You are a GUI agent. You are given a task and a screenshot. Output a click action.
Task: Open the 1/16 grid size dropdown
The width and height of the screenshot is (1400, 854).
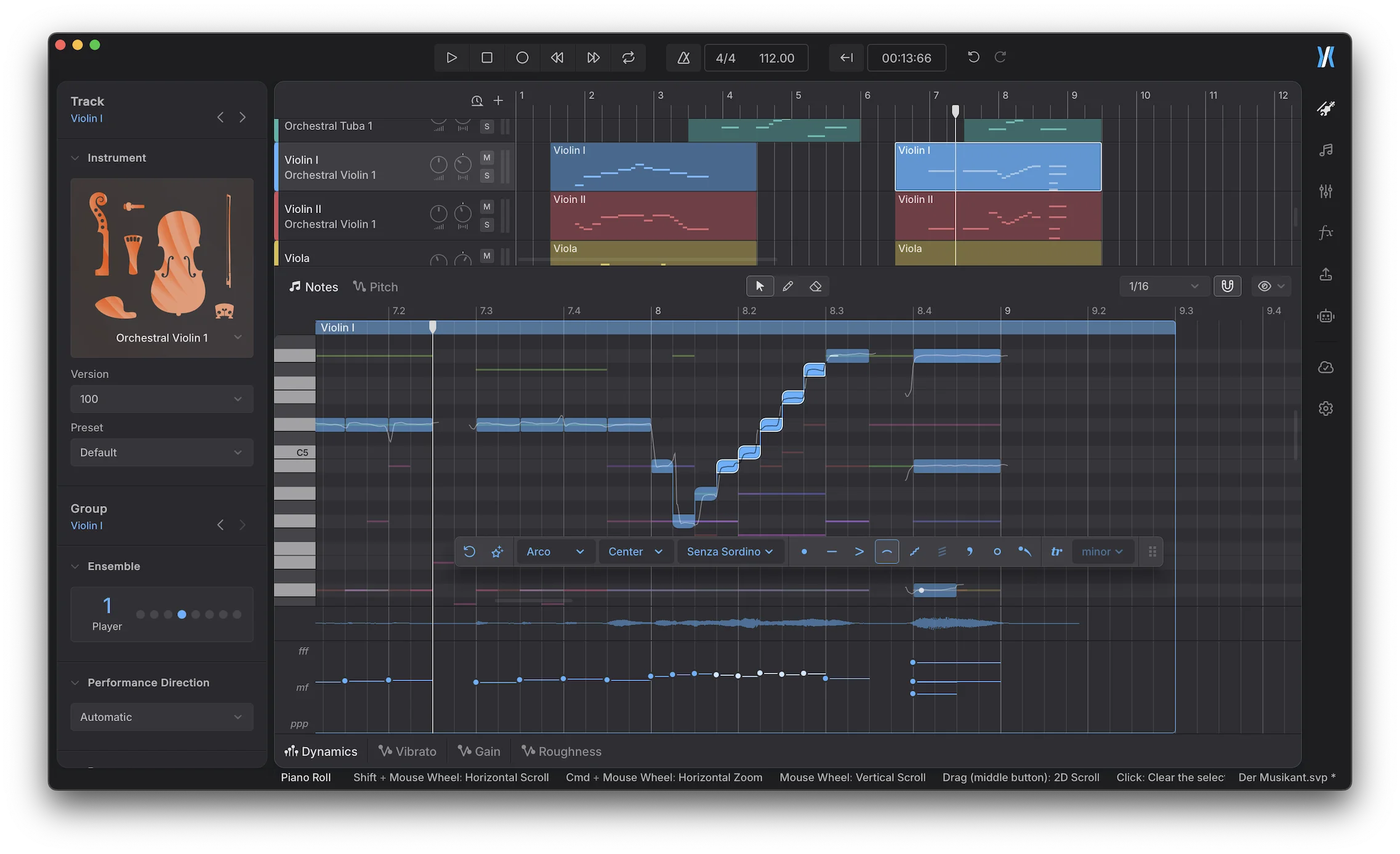tap(1163, 286)
